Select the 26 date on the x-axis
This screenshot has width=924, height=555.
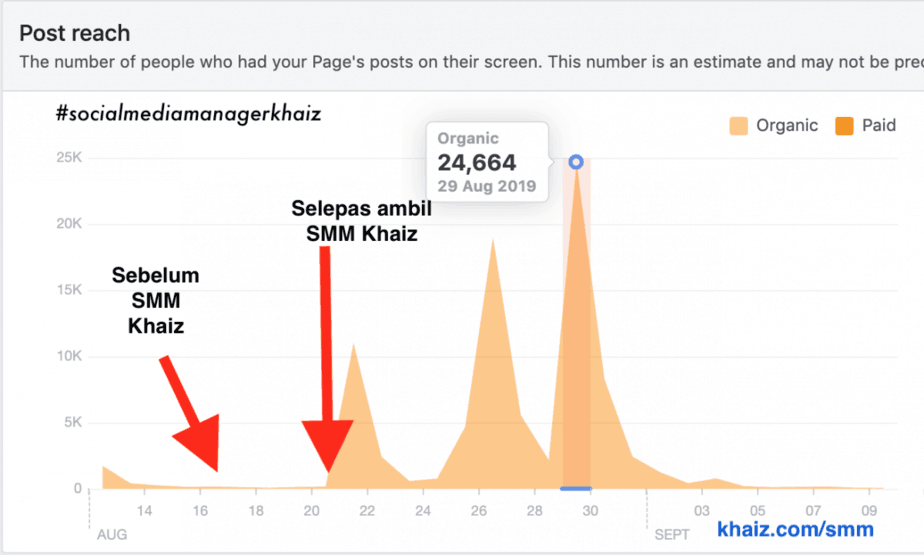point(479,510)
